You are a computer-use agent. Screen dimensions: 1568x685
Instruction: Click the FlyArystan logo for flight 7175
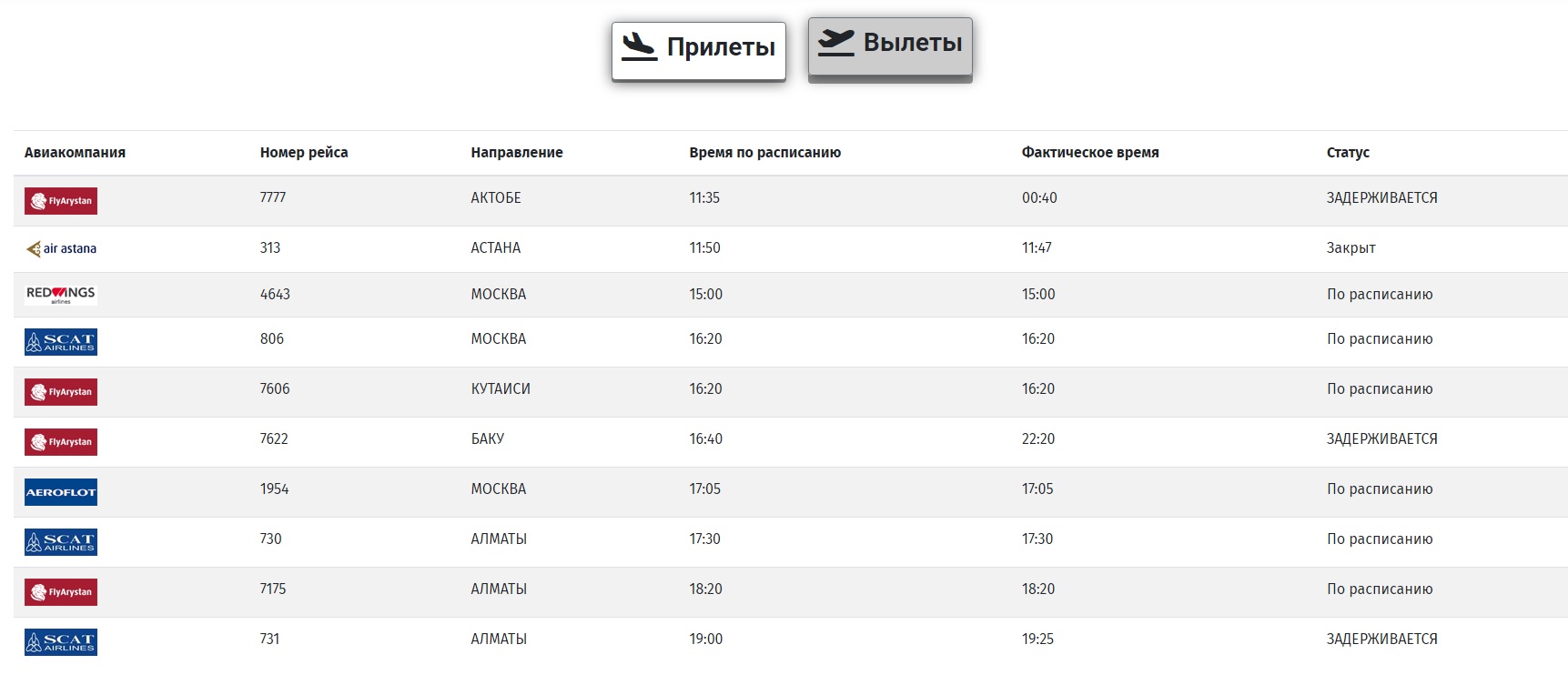tap(61, 592)
